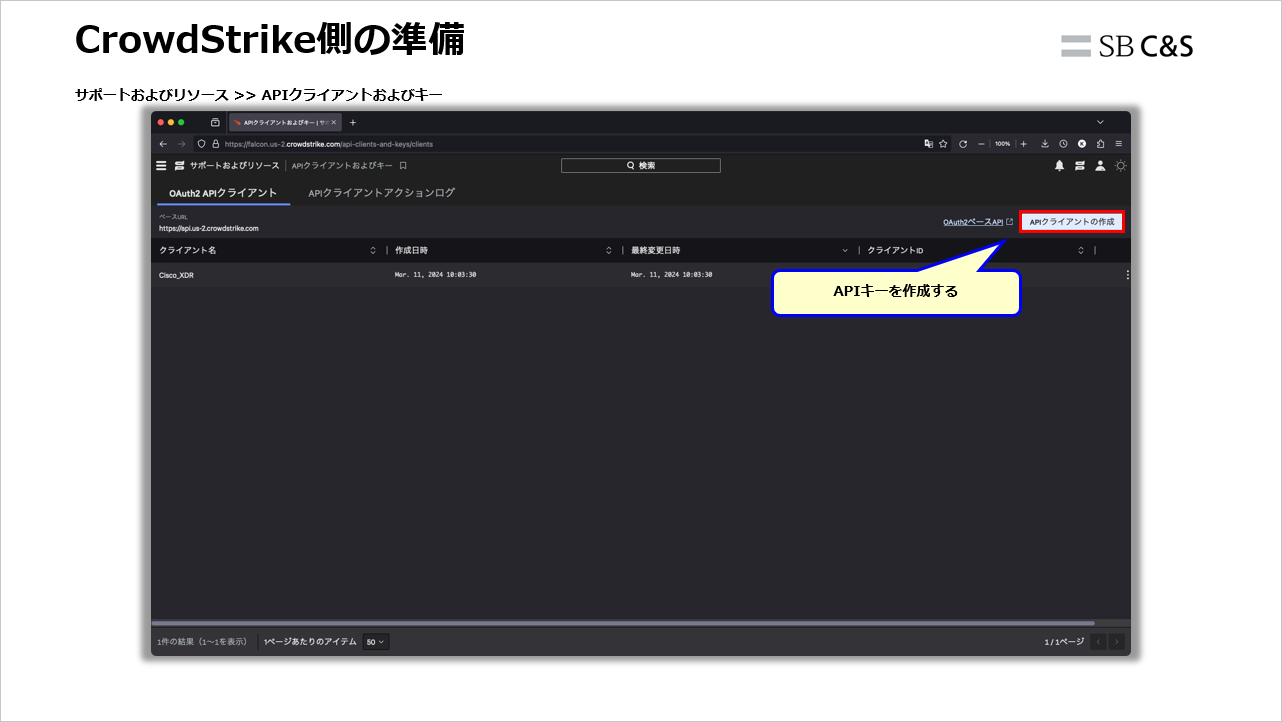Click サポートおよびリソース breadcrumb

click(235, 165)
